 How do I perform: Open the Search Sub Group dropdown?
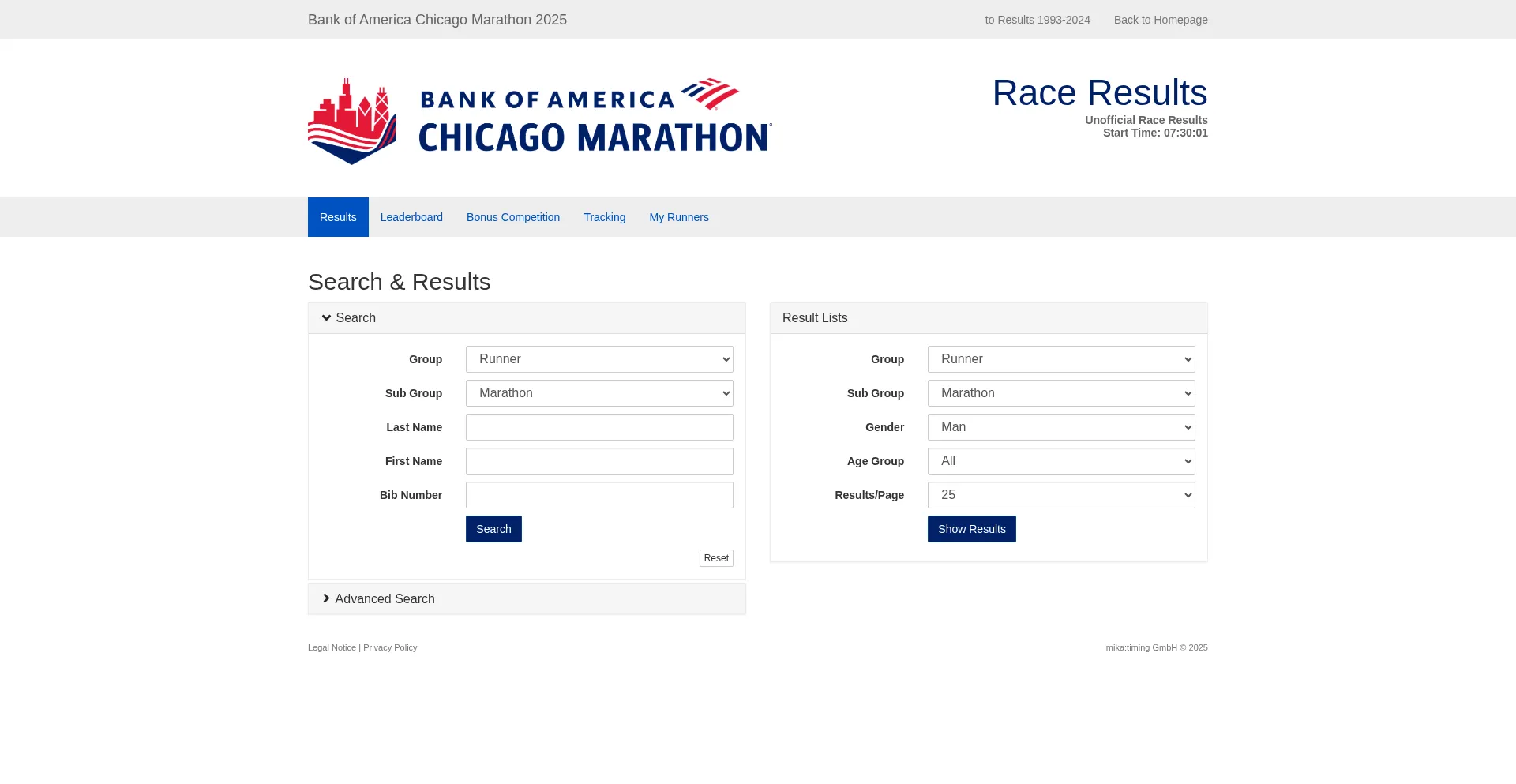pyautogui.click(x=599, y=393)
